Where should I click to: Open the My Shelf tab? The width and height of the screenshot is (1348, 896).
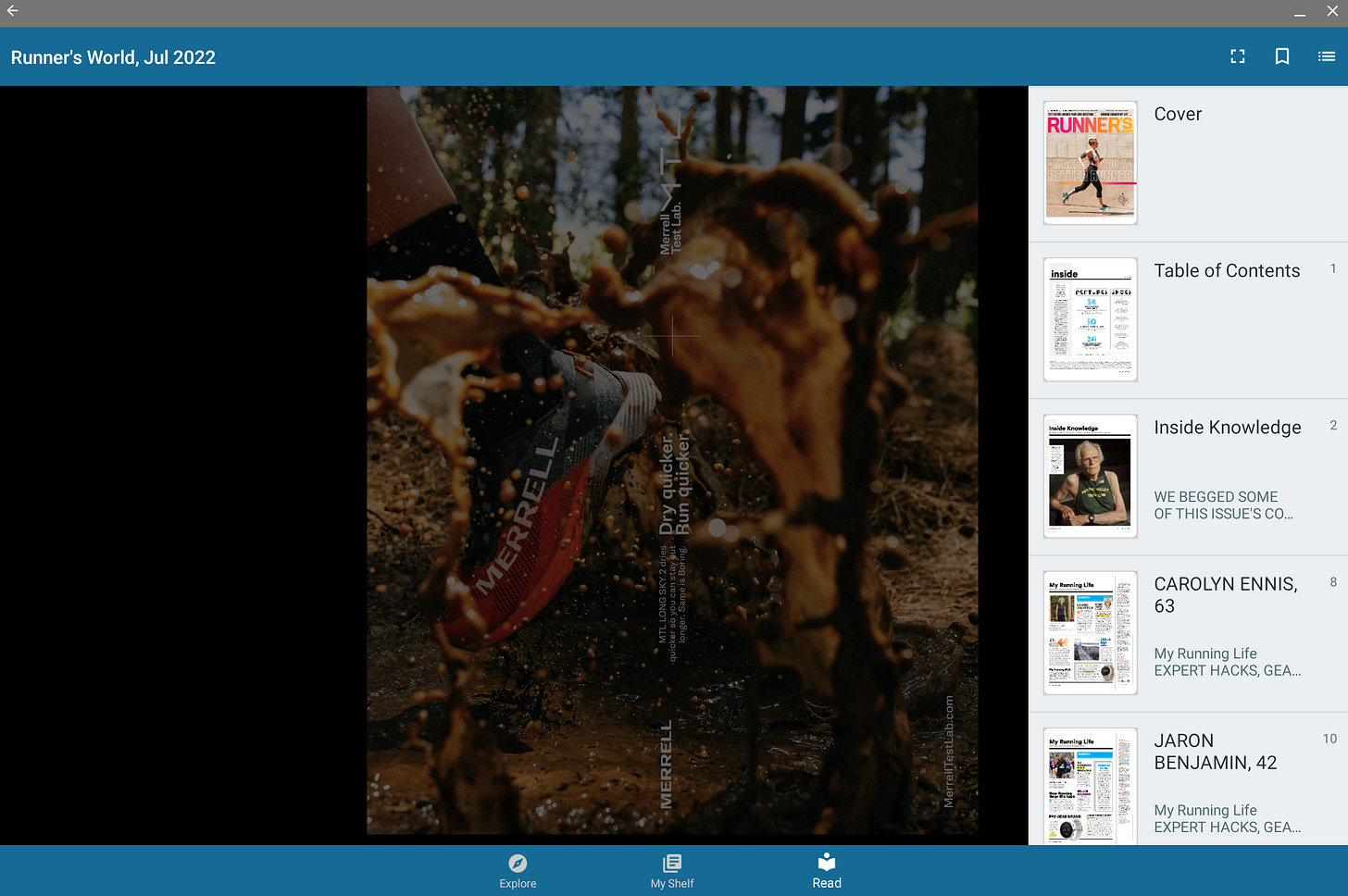pyautogui.click(x=672, y=871)
